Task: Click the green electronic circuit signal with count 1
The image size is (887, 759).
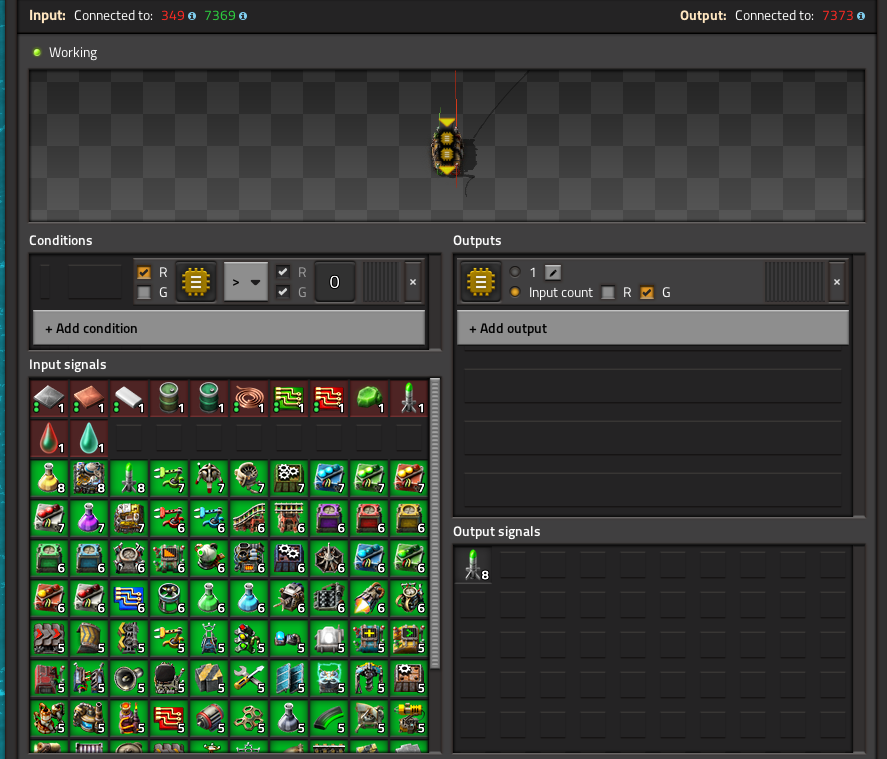Action: [289, 398]
